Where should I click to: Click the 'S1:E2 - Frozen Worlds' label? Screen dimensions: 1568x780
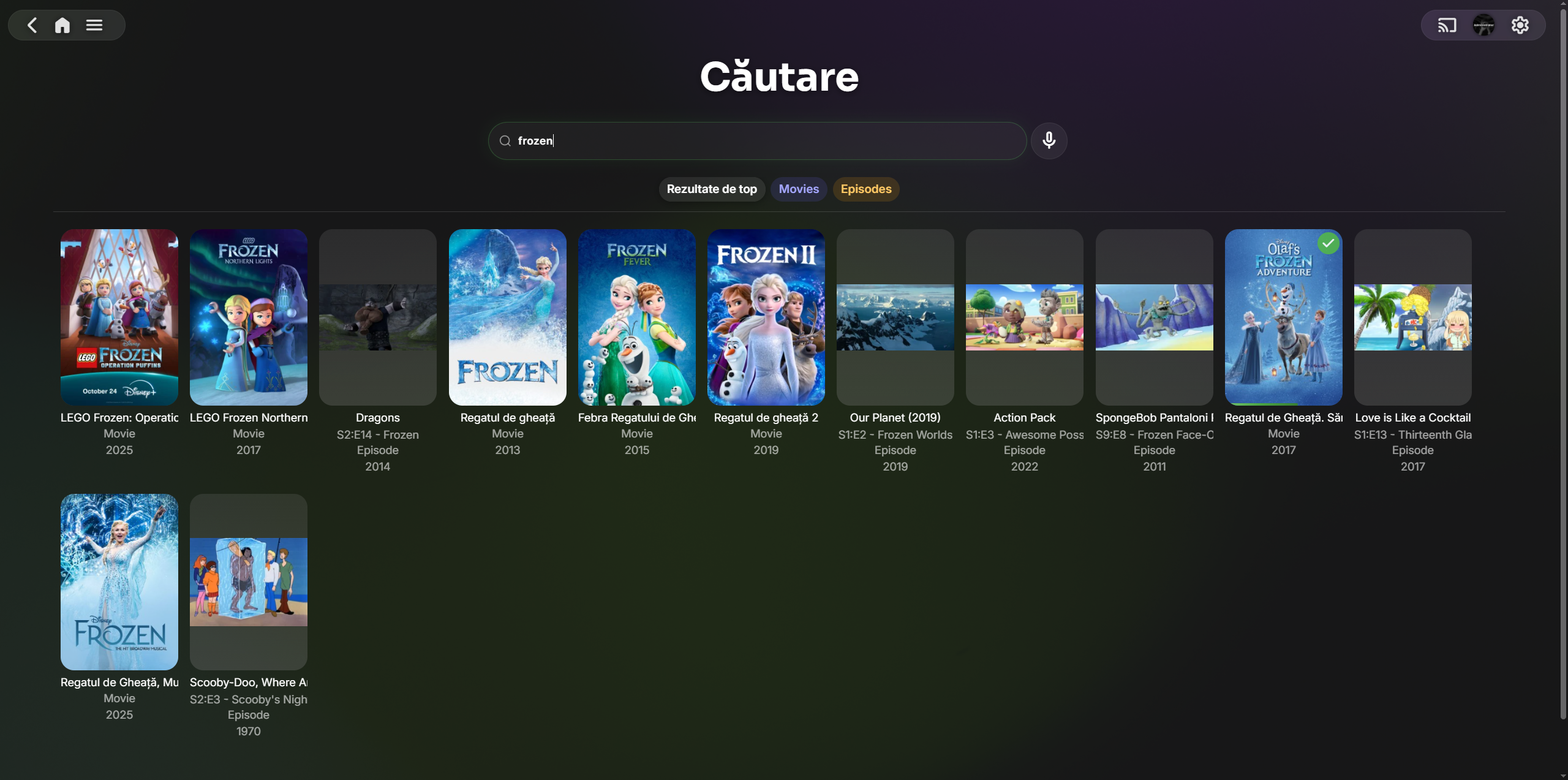pyautogui.click(x=895, y=435)
